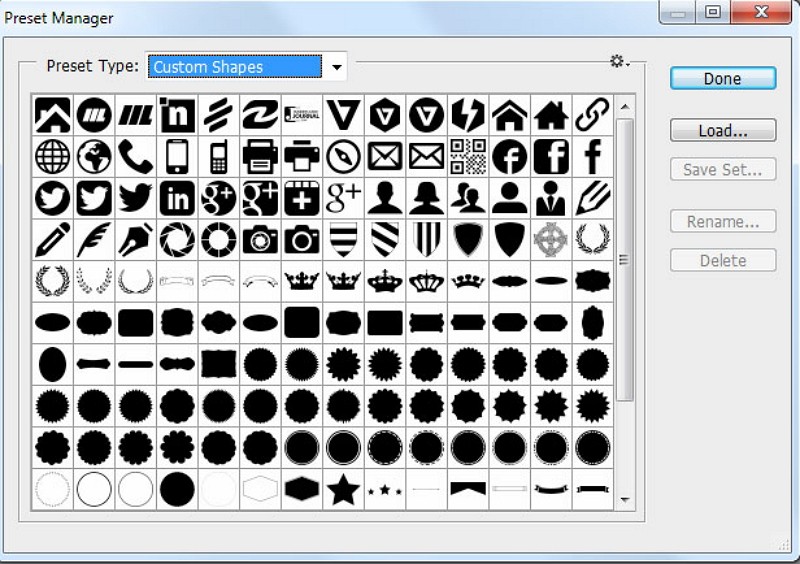800x564 pixels.
Task: Select the QR code shape
Action: (468, 157)
